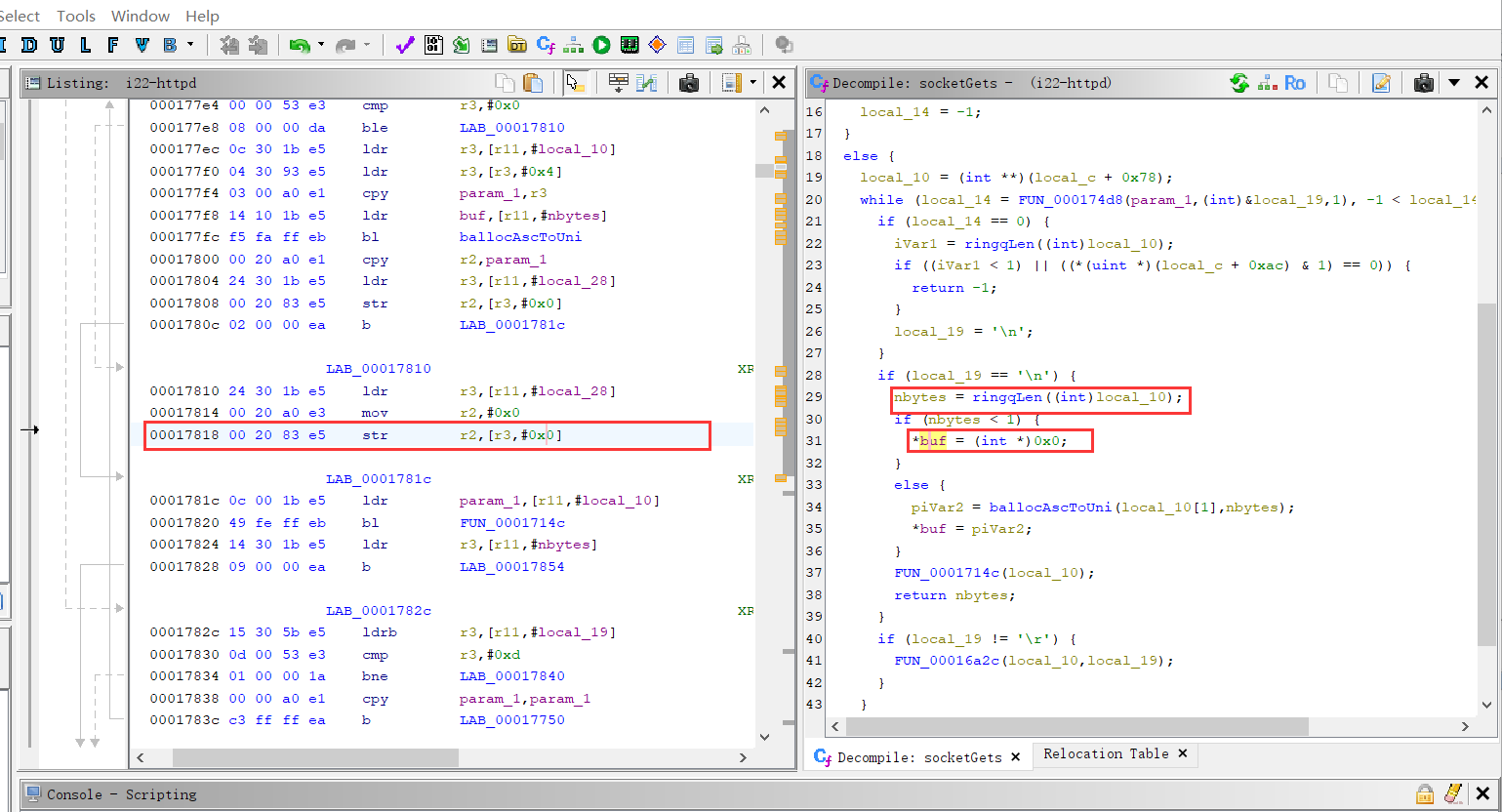Follow ballocAscToUni call in listing
1502x812 pixels.
coord(520,237)
